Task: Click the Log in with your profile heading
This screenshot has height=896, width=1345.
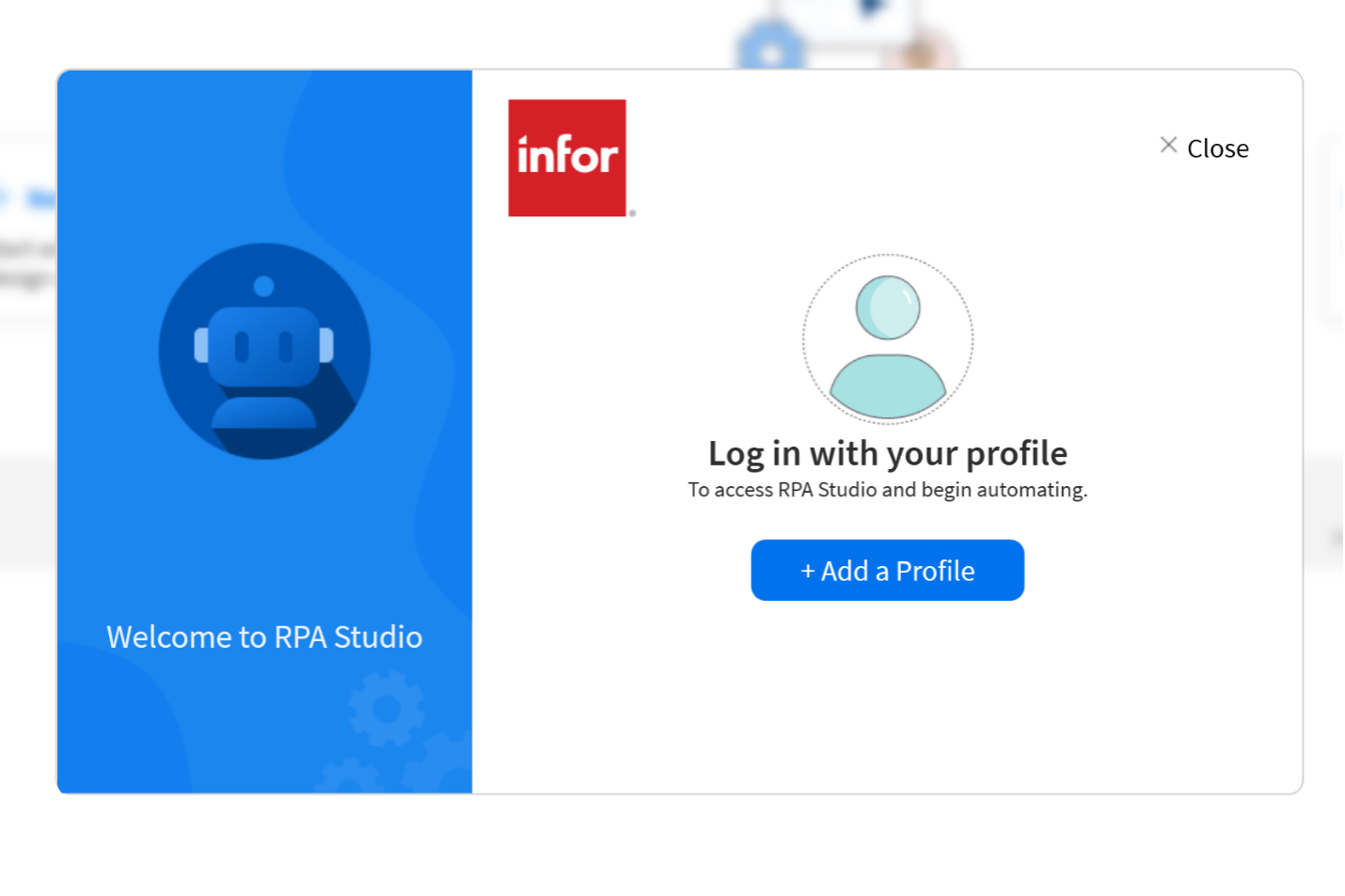Action: [887, 453]
